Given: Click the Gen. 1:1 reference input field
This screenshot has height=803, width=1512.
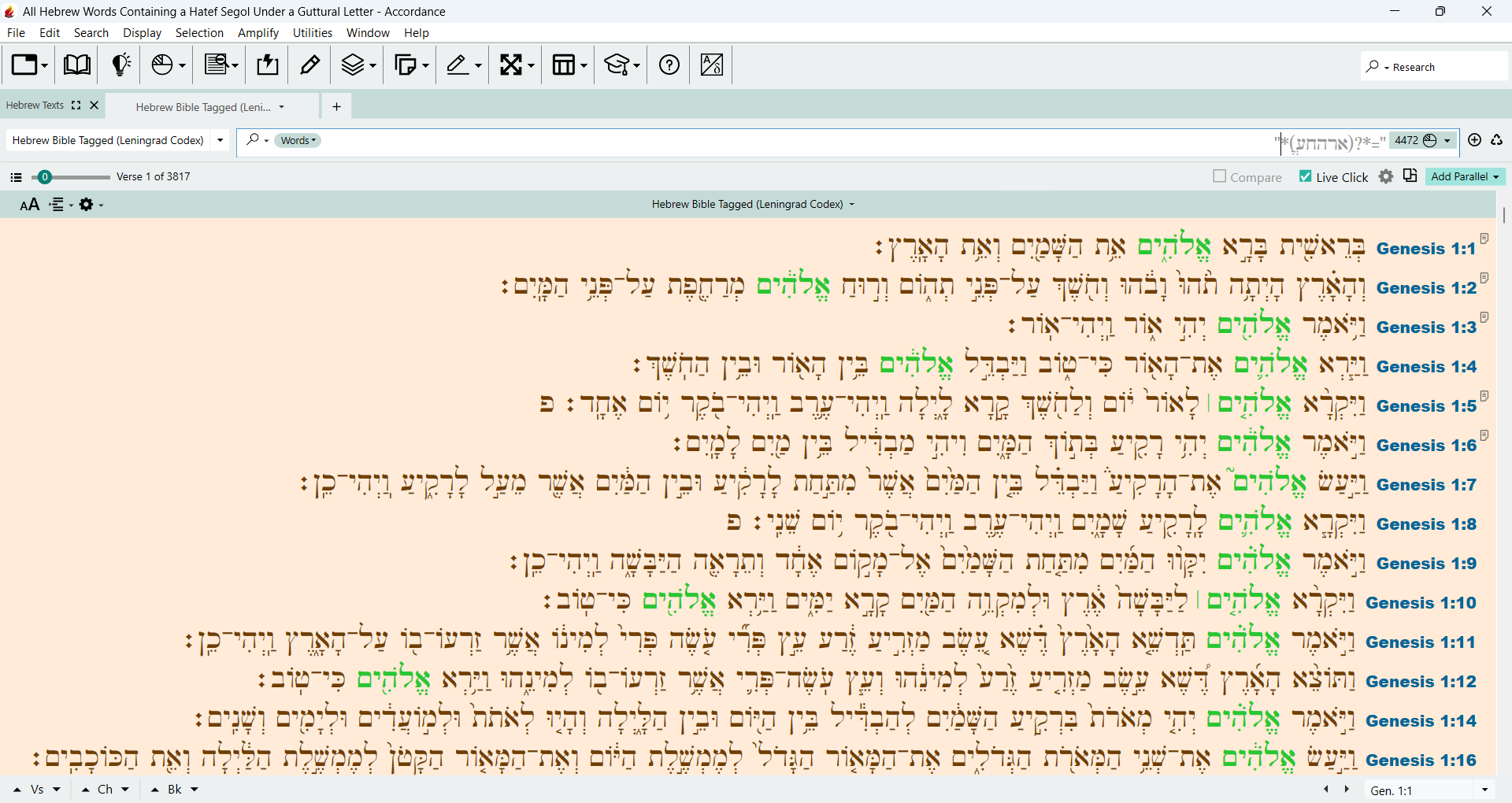Looking at the screenshot, I should (1420, 790).
